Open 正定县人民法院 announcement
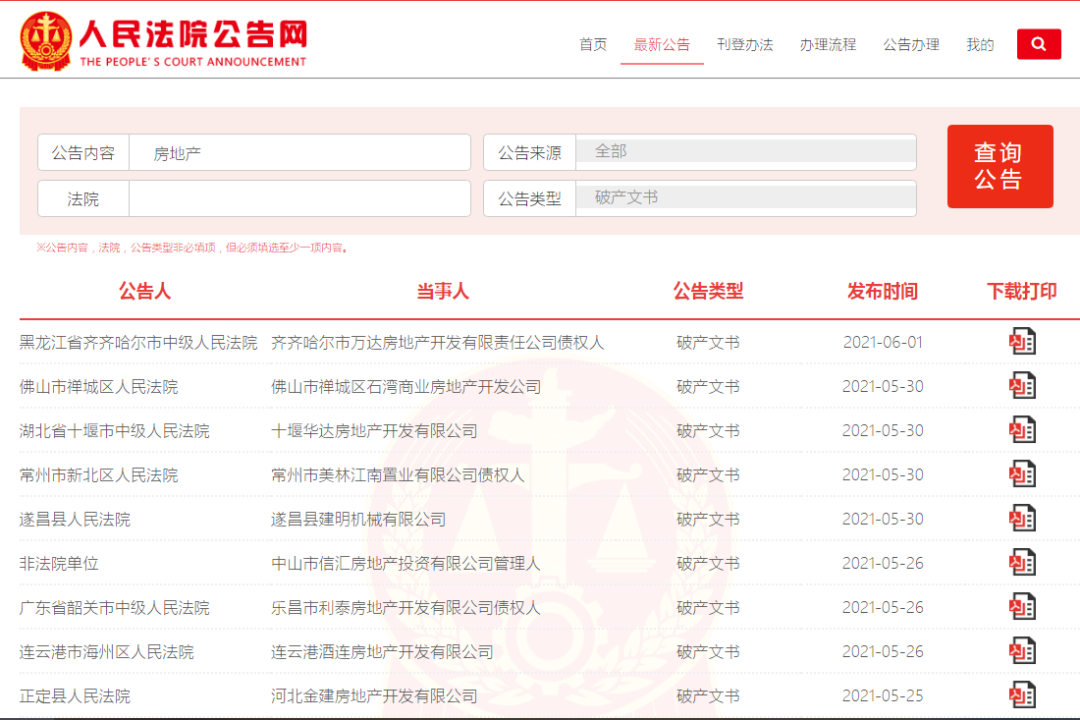Viewport: 1080px width, 720px height. (75, 696)
